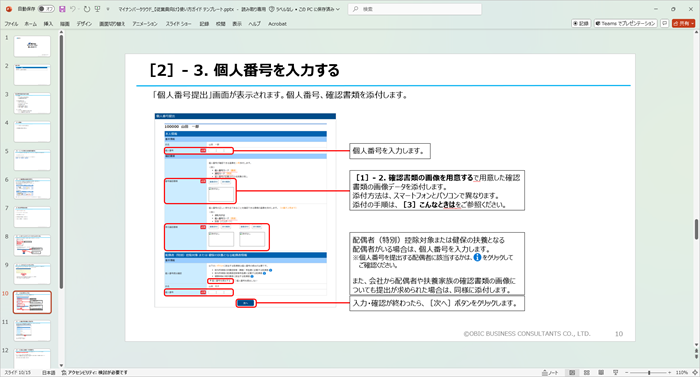Open the Customize Quick Access Toolbar dropdown

pyautogui.click(x=108, y=9)
